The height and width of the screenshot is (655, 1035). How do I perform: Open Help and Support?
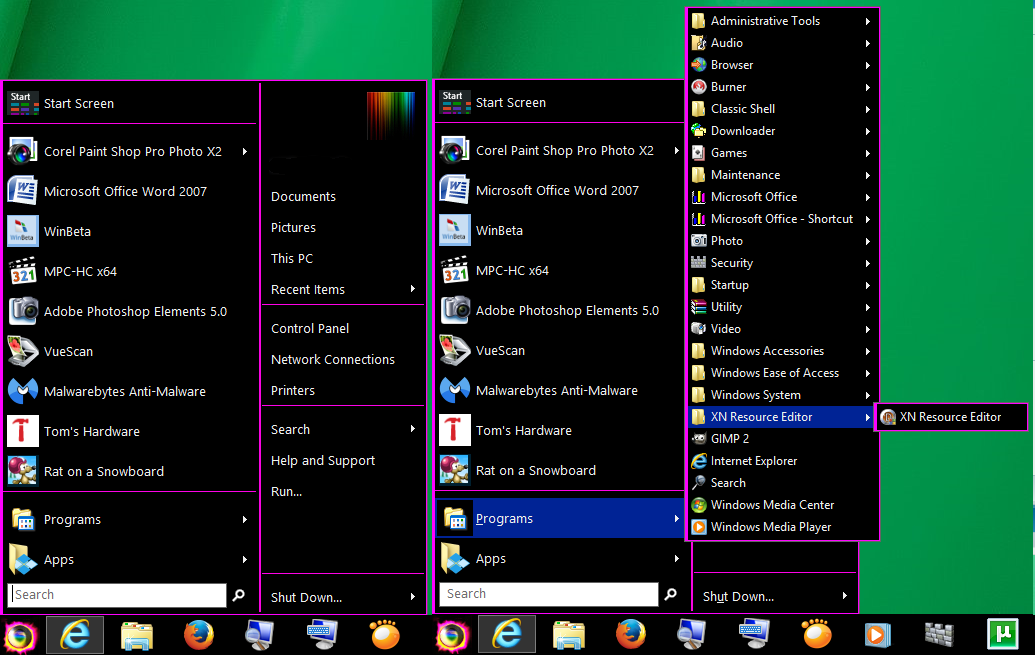323,460
